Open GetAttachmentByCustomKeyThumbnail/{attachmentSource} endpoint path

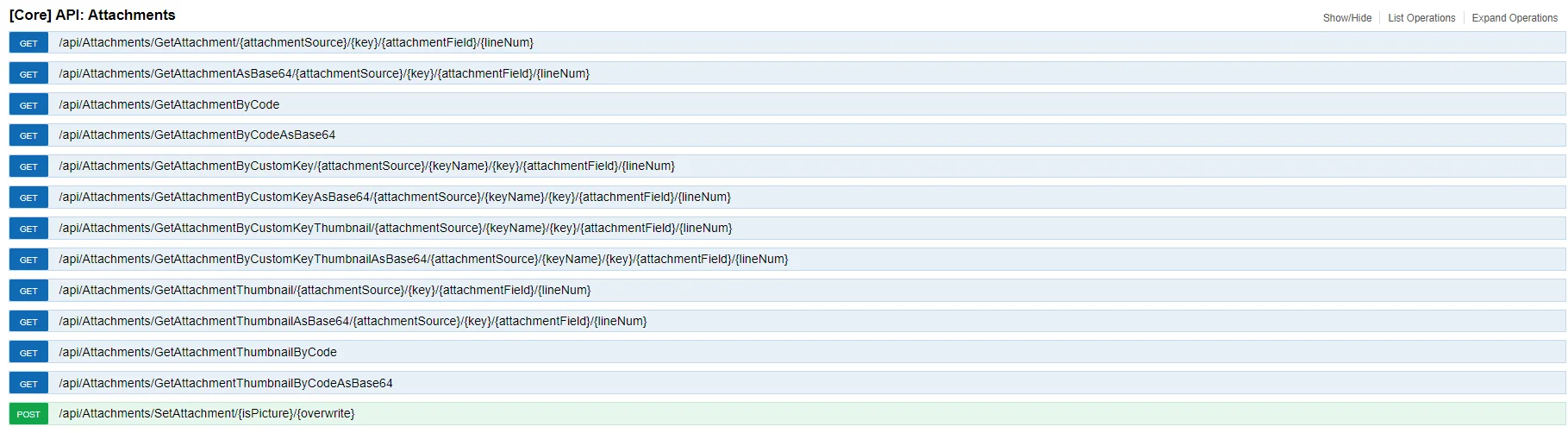click(395, 229)
